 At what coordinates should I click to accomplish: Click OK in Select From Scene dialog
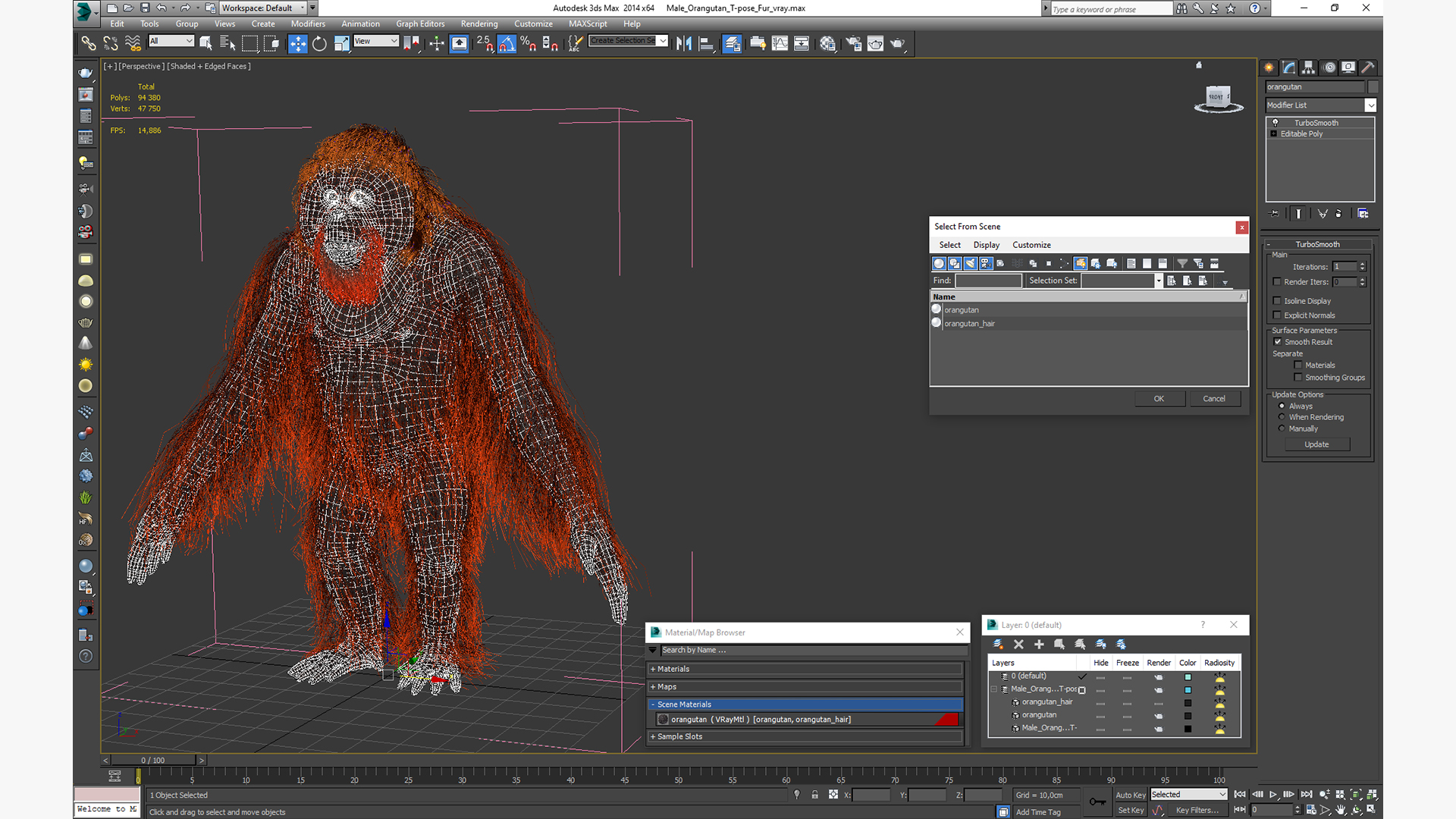point(1159,399)
